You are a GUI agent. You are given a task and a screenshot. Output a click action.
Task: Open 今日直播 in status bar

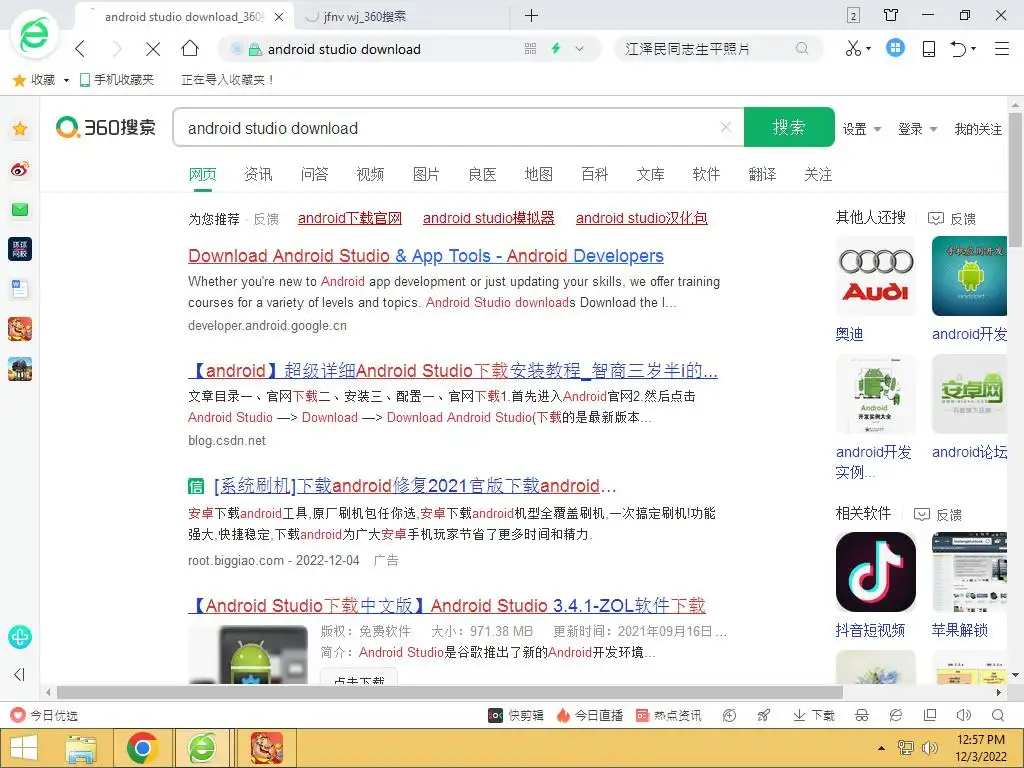coord(590,716)
